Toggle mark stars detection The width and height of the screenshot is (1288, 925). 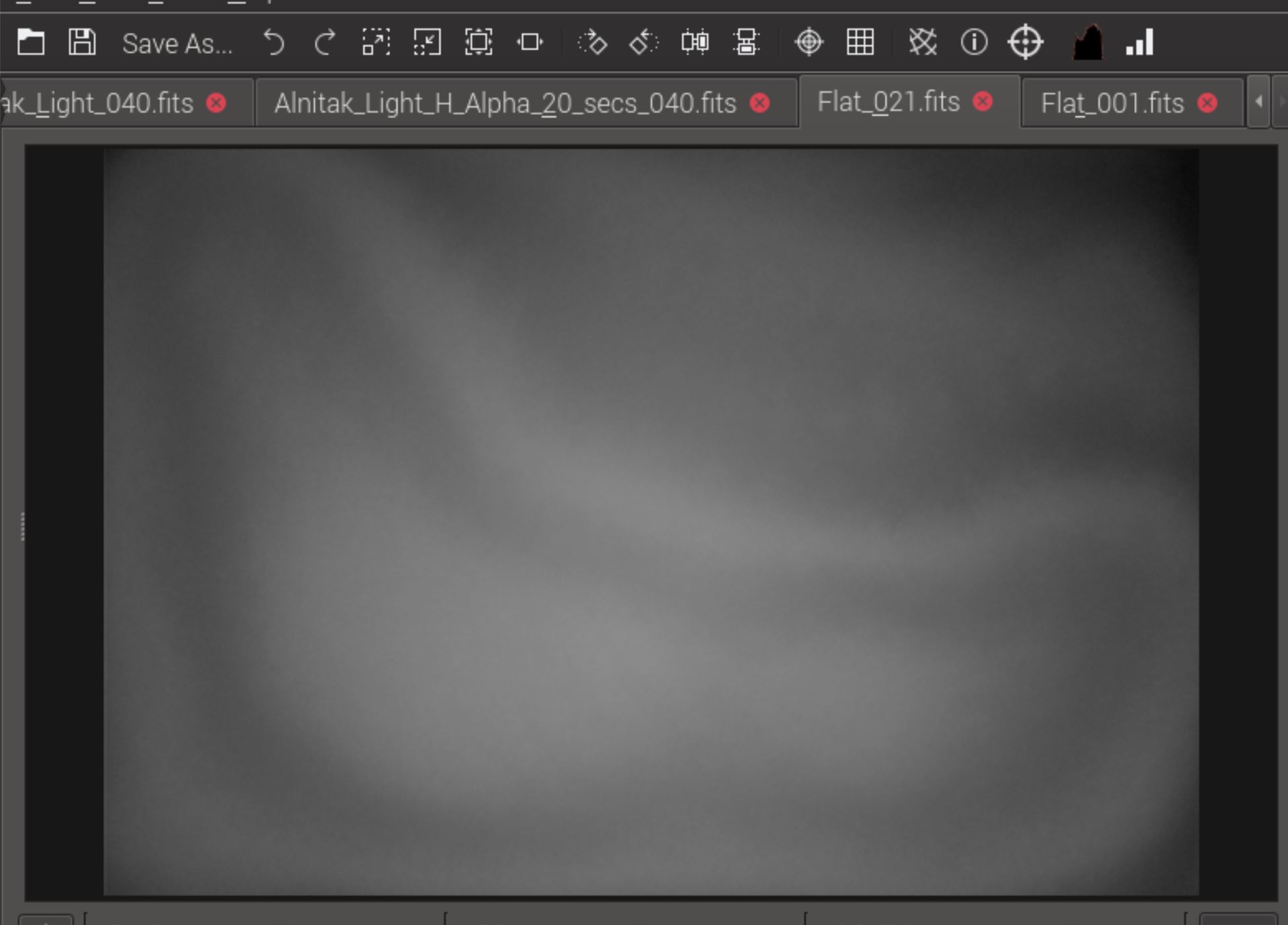923,43
